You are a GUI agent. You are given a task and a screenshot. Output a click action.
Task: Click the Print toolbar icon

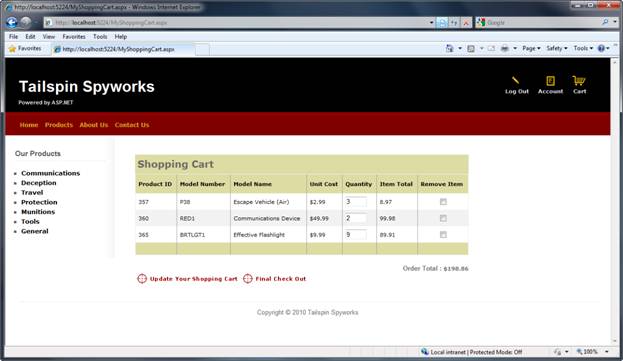tap(505, 48)
